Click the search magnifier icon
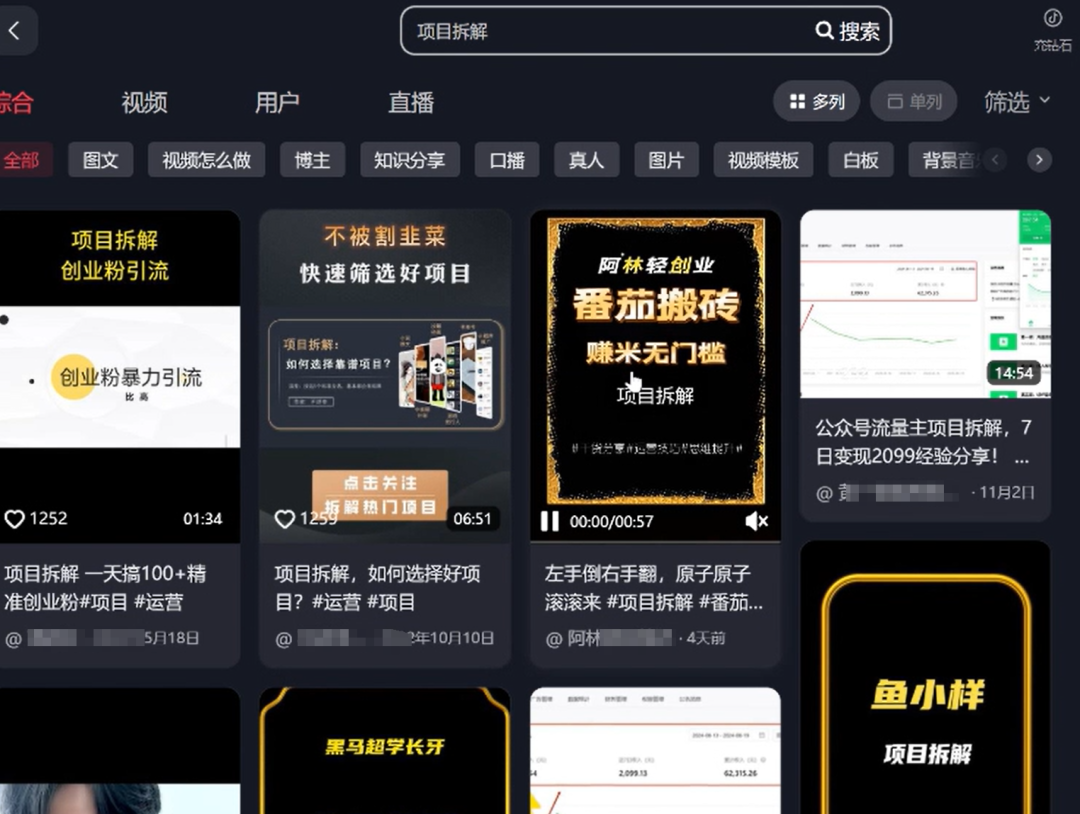1080x814 pixels. point(824,30)
